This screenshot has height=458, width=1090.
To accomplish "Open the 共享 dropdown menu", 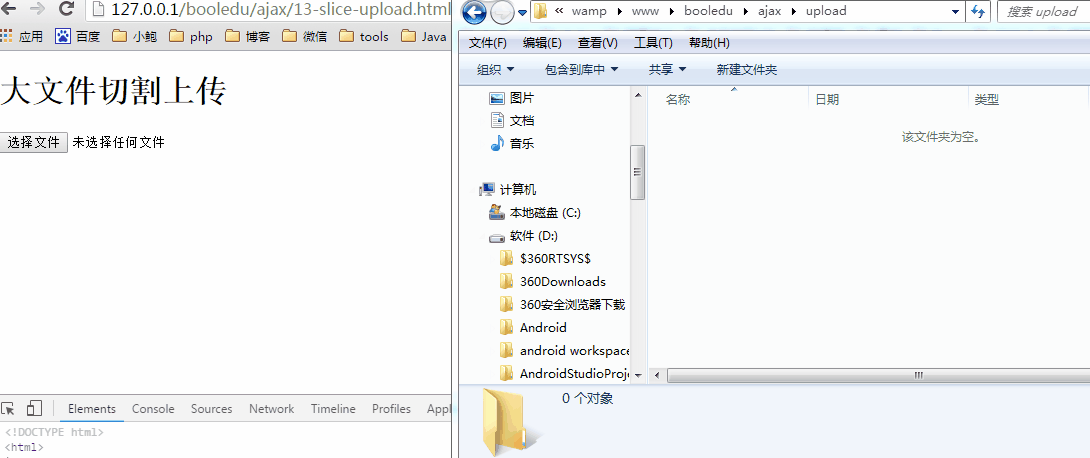I will (x=667, y=70).
